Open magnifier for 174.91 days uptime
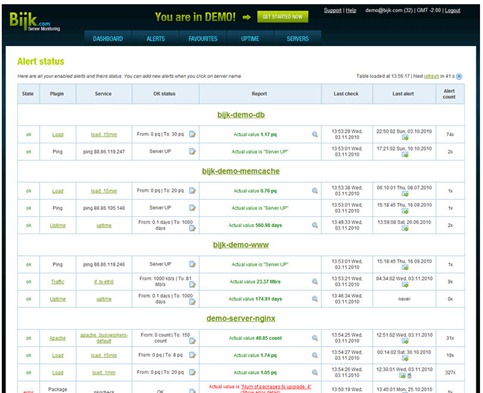 pos(315,299)
